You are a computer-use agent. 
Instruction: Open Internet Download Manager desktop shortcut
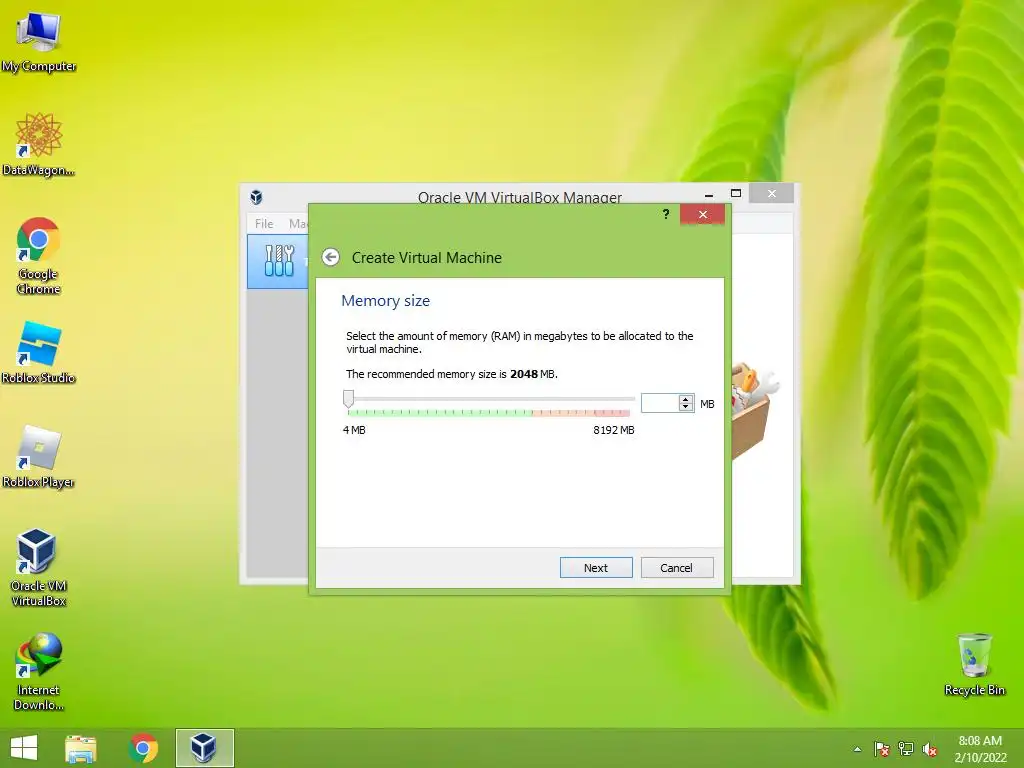click(39, 673)
